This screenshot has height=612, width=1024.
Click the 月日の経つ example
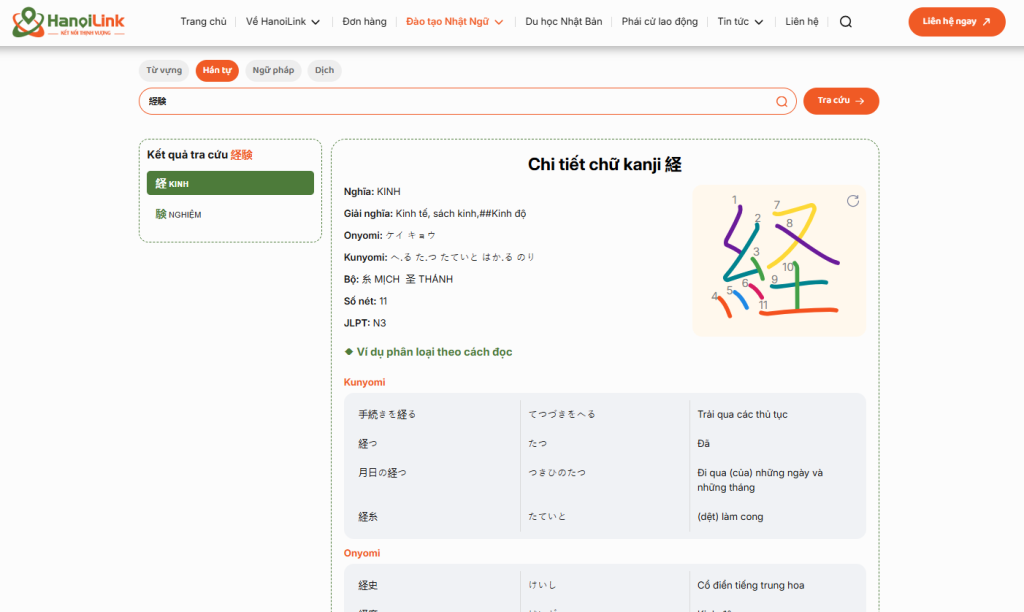tap(382, 472)
